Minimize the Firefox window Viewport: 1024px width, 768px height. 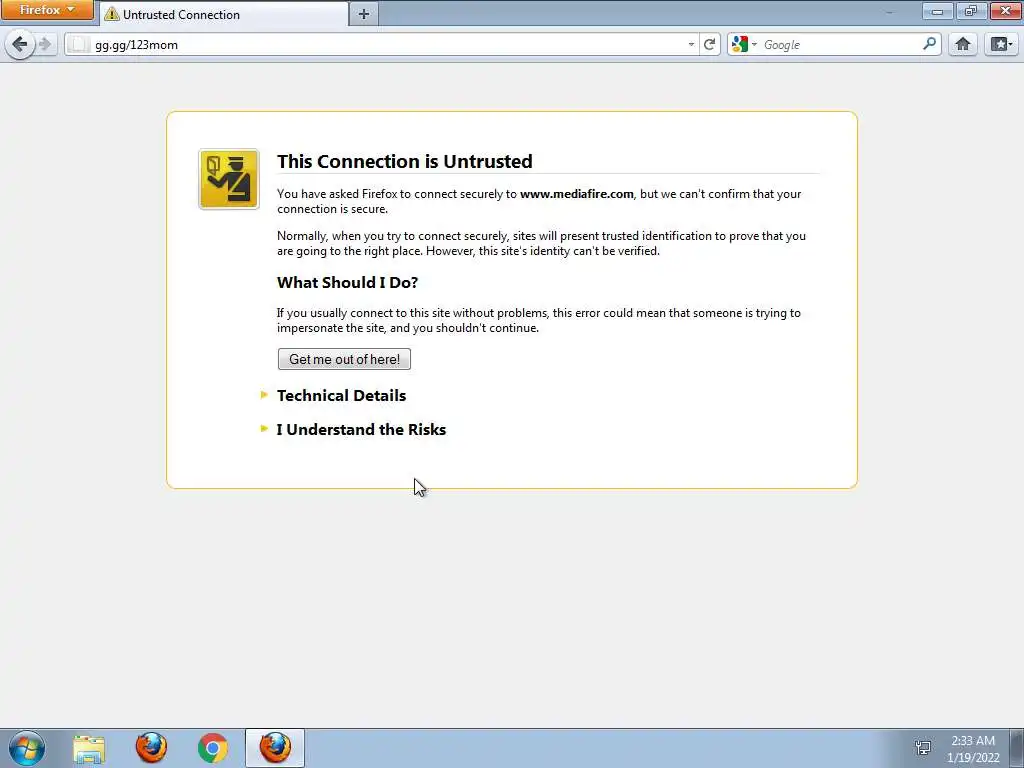point(937,10)
